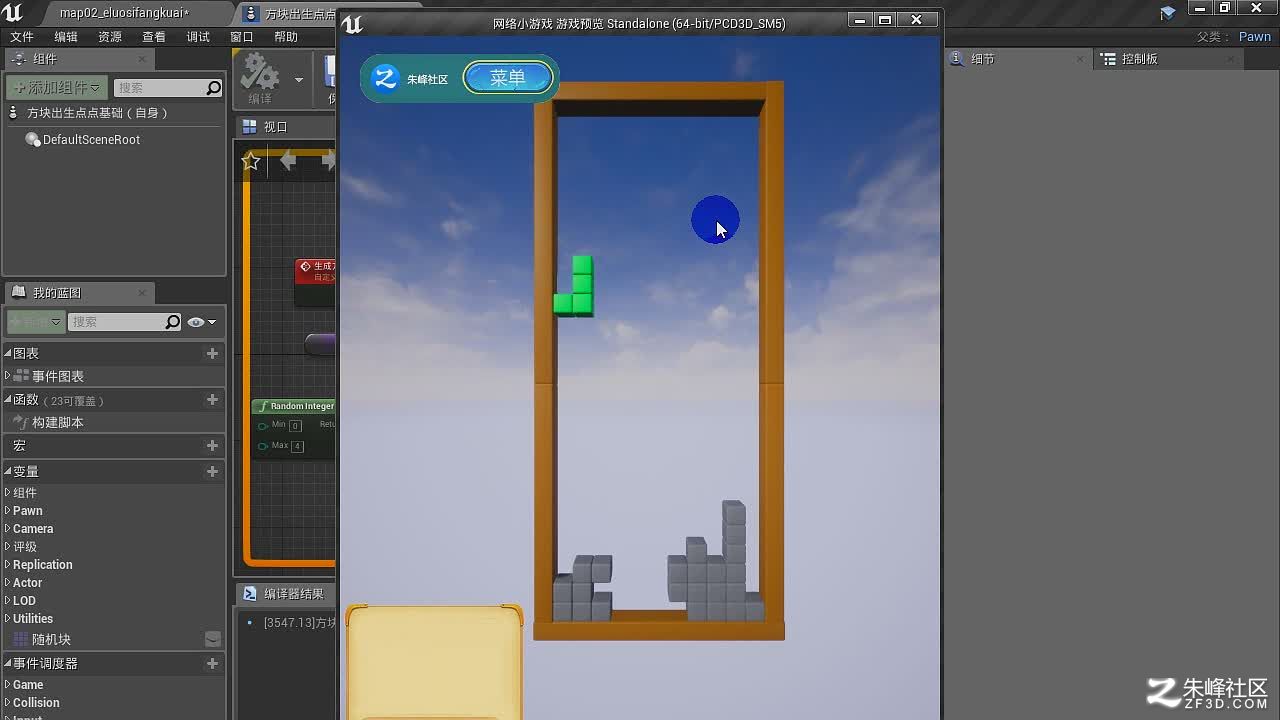The width and height of the screenshot is (1280, 720).
Task: Select the 构建脚本 function
Action: [x=57, y=423]
